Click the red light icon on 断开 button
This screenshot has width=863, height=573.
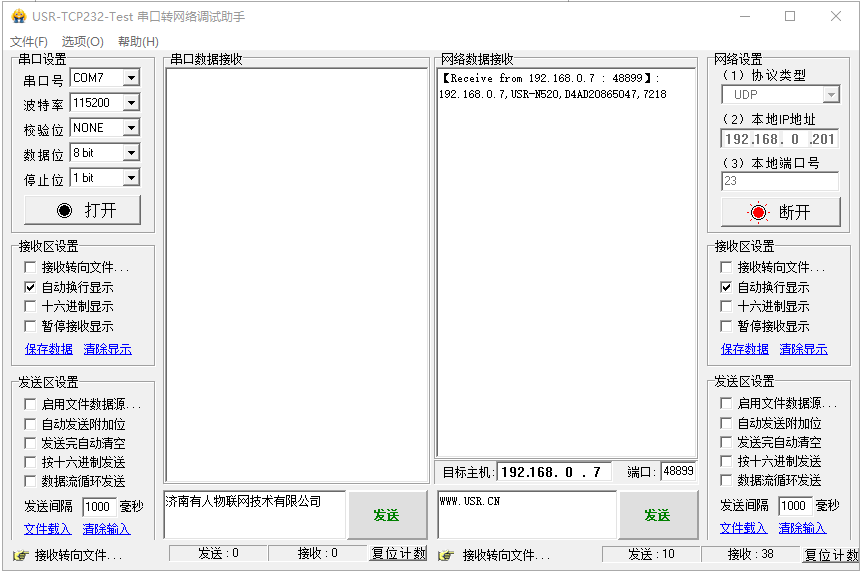(758, 212)
